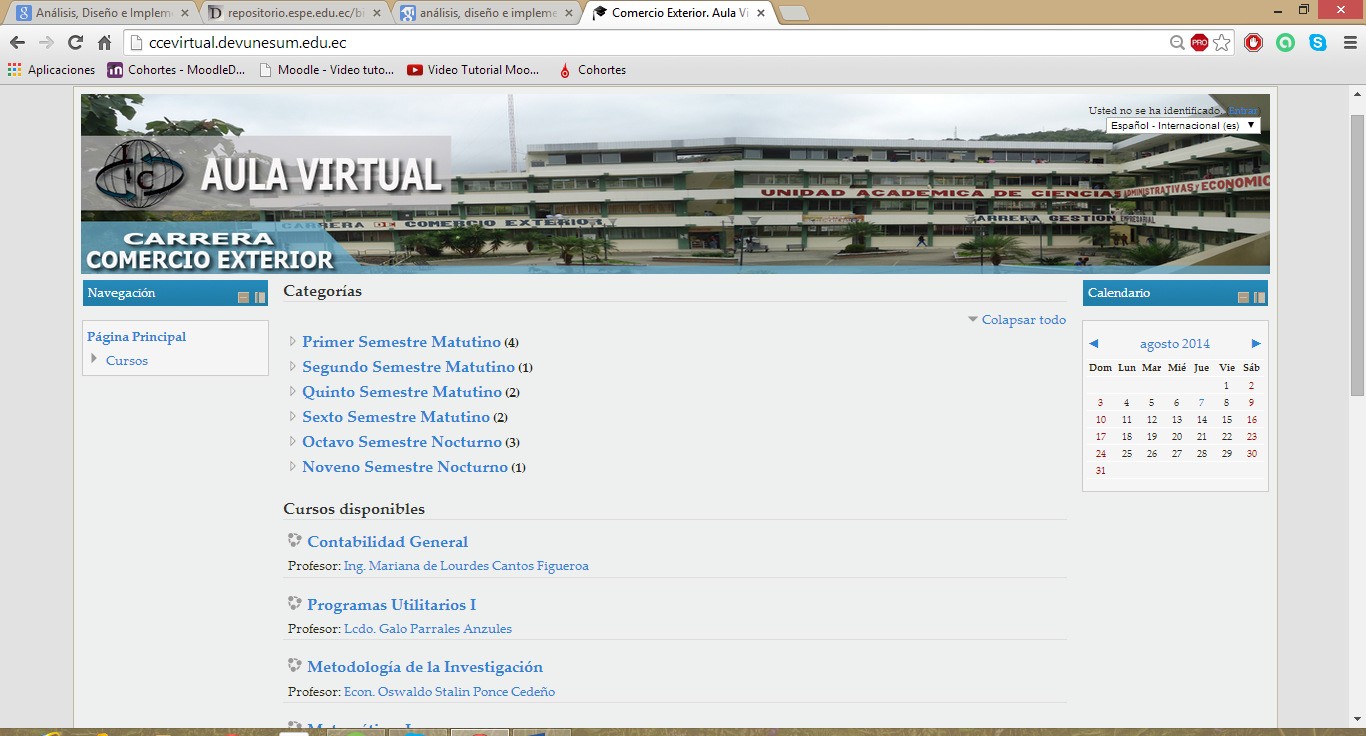Viewport: 1366px width, 736px height.
Task: Hide the Navegación block with its minus icon
Action: [x=243, y=297]
